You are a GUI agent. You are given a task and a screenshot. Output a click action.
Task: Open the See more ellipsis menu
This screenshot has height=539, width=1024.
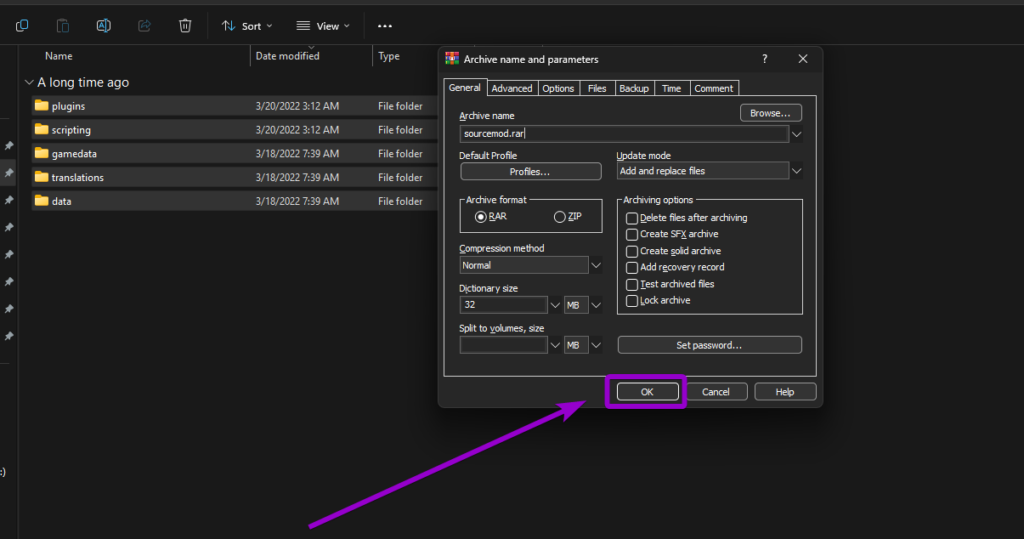point(385,26)
